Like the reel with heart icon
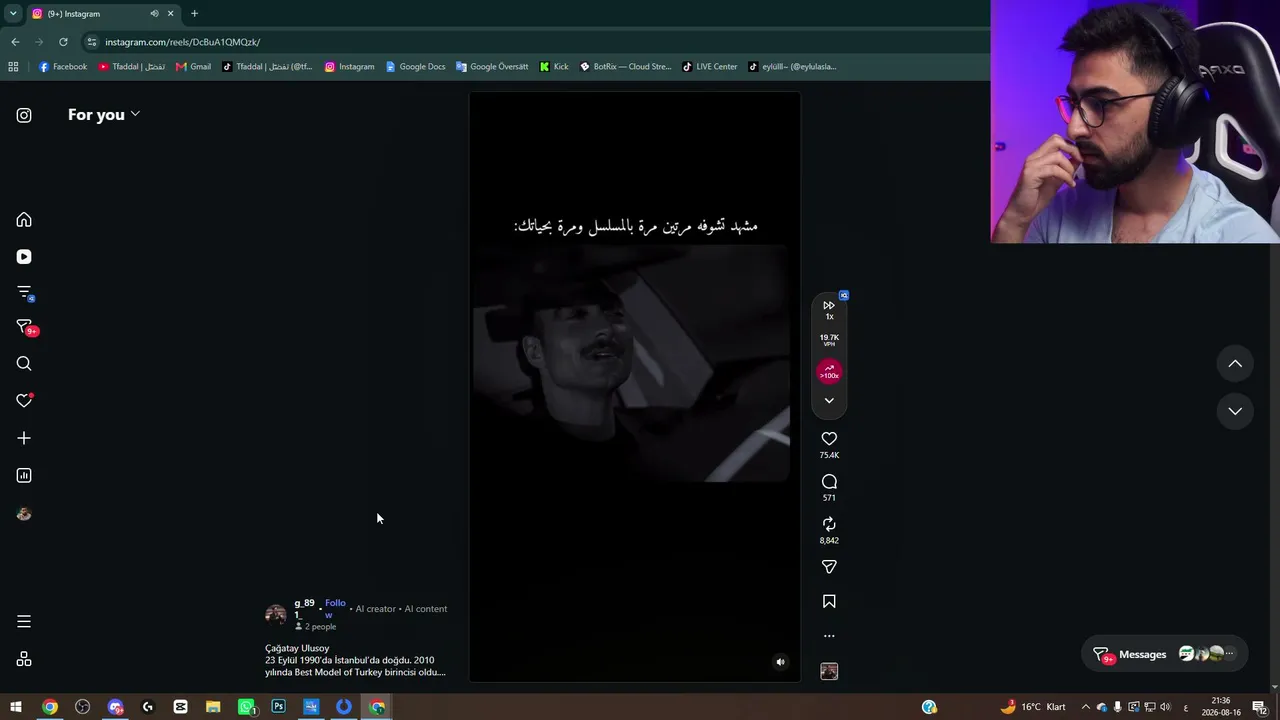Screen dimensions: 1280x720 coord(829,439)
